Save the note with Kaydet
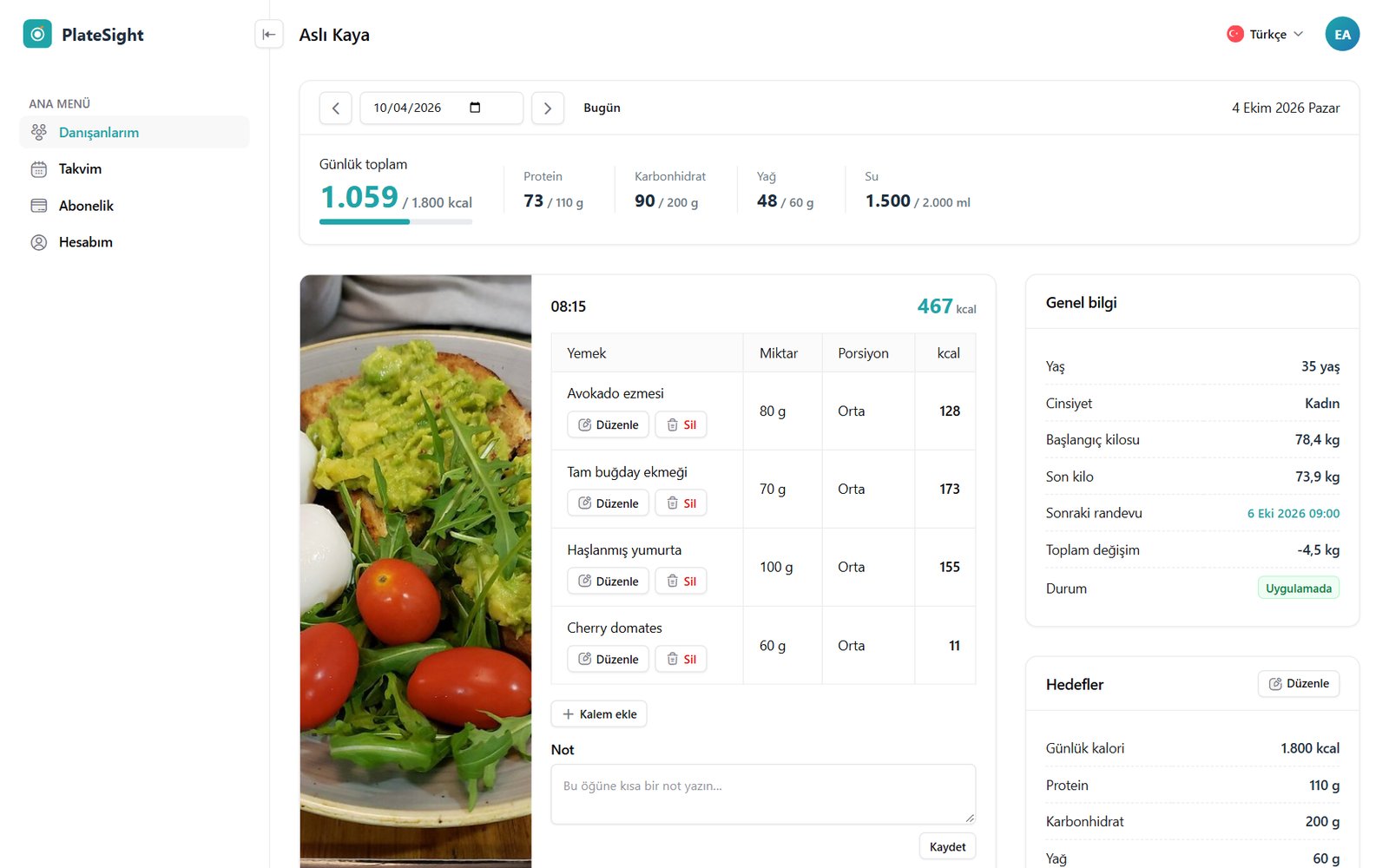Viewport: 1389px width, 868px height. pos(947,846)
